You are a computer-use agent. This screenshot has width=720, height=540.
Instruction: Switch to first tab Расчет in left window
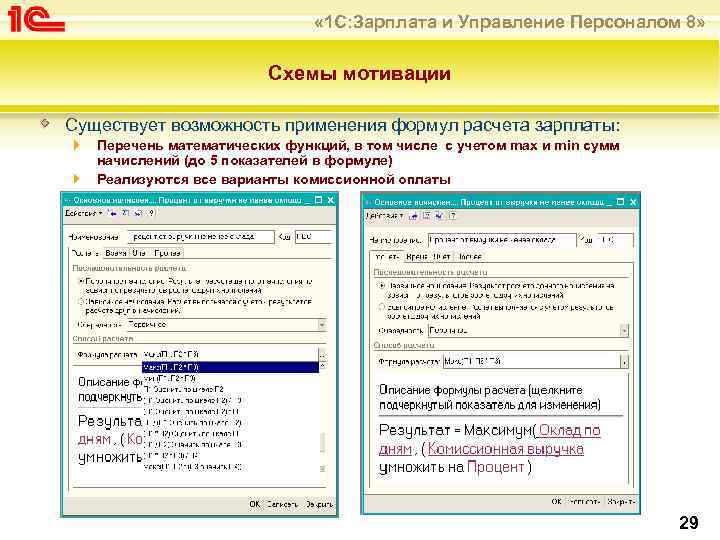coord(85,253)
